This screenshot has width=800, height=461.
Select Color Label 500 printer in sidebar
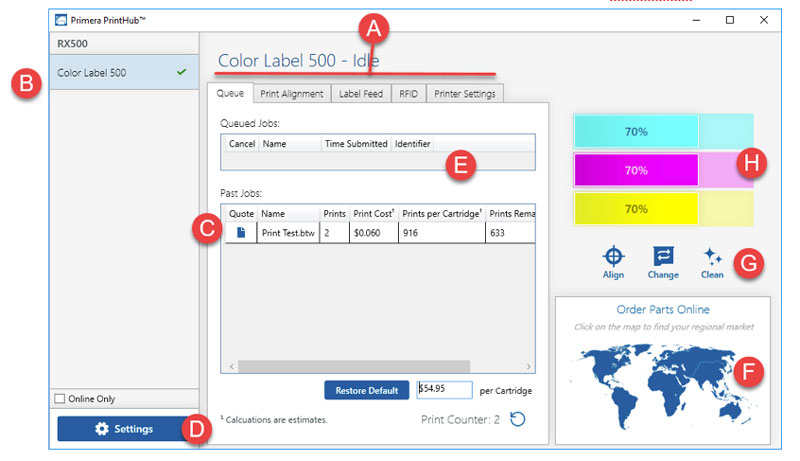pyautogui.click(x=124, y=72)
